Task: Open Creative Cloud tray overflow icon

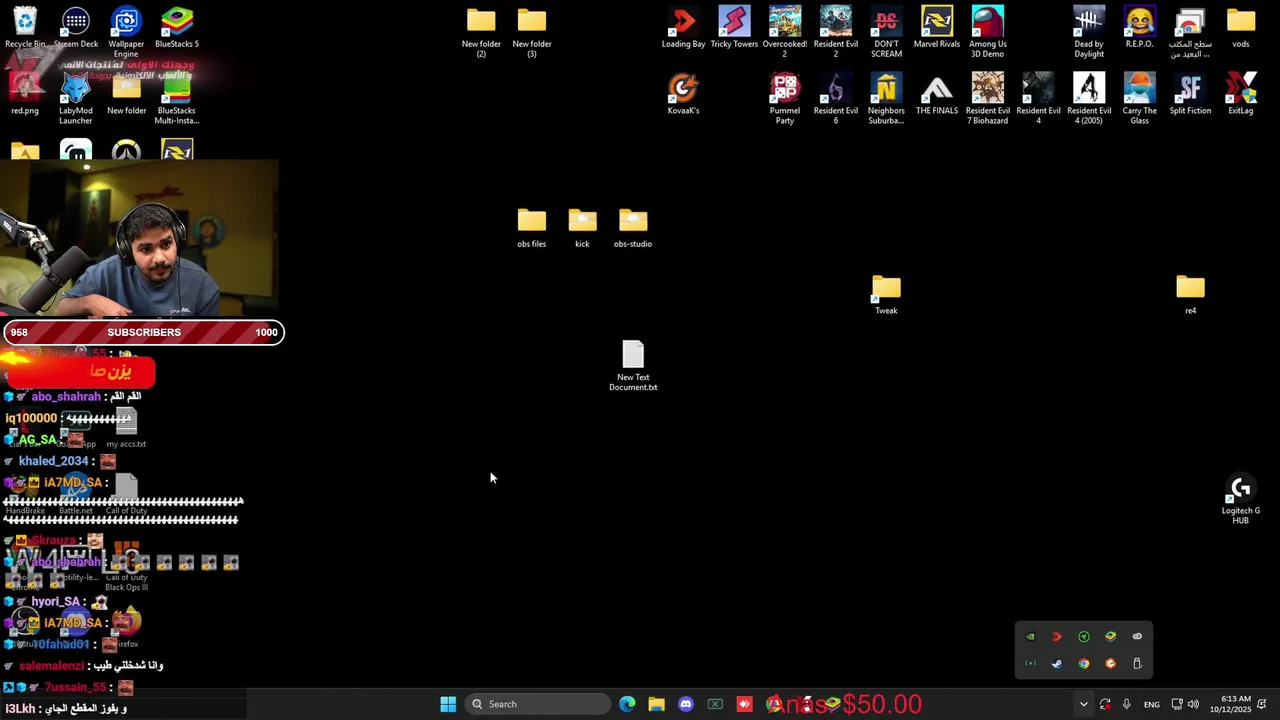Action: (x=1137, y=637)
